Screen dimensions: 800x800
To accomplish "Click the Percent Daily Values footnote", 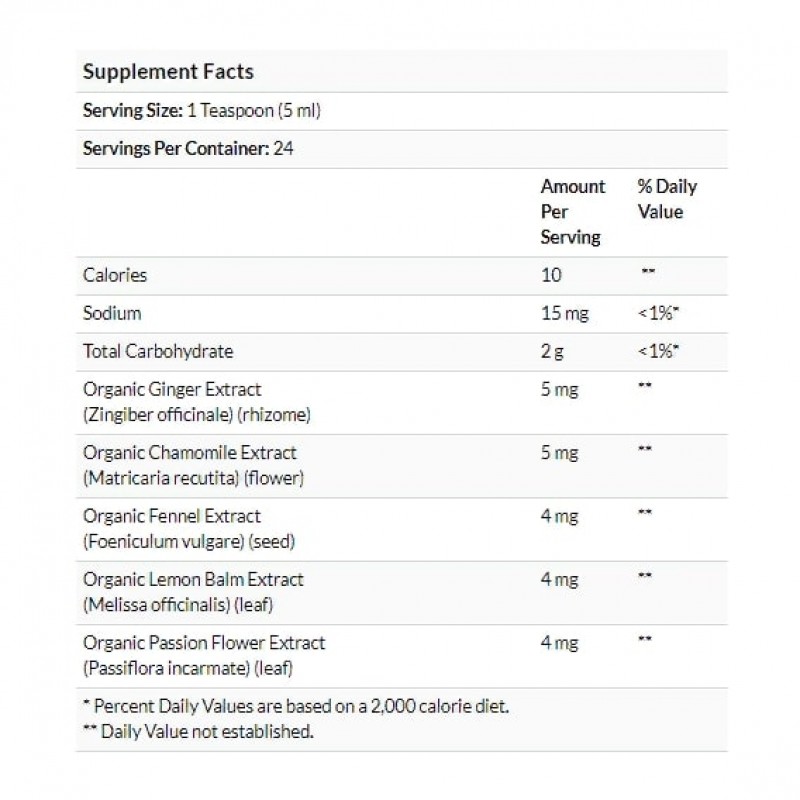I will (296, 706).
